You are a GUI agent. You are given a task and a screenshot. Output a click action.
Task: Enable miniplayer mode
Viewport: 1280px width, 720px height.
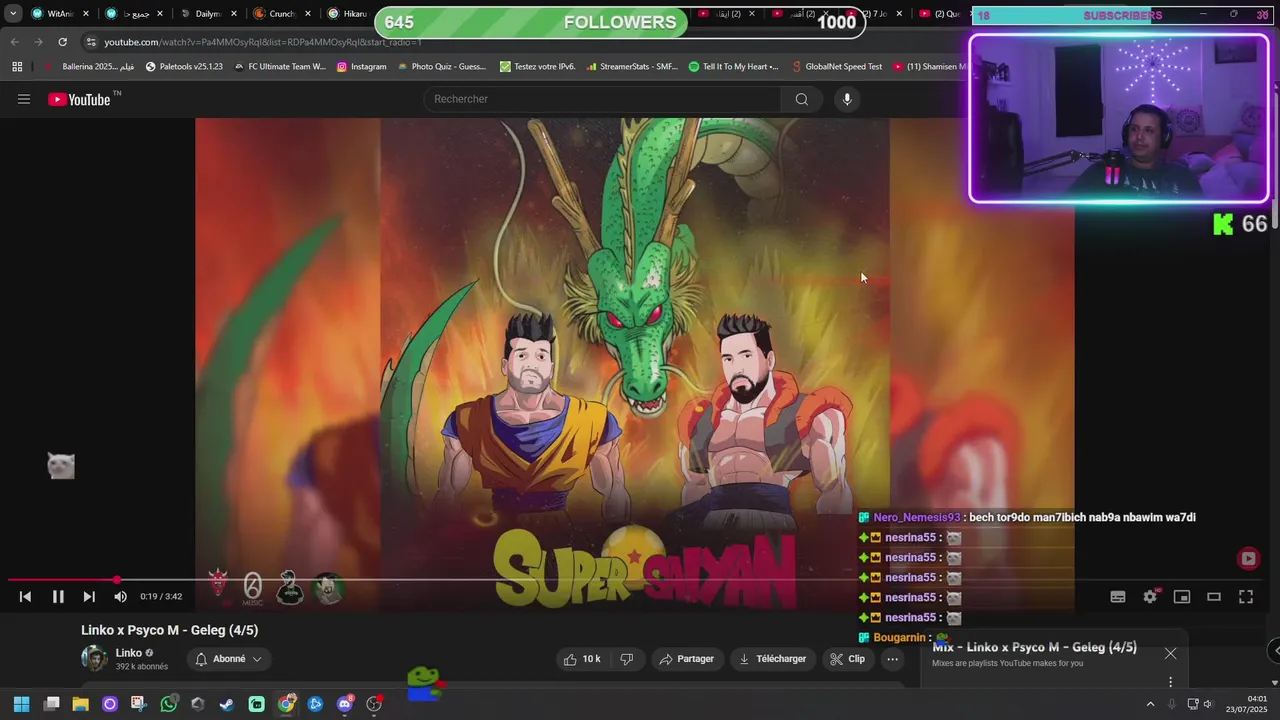tap(1182, 597)
